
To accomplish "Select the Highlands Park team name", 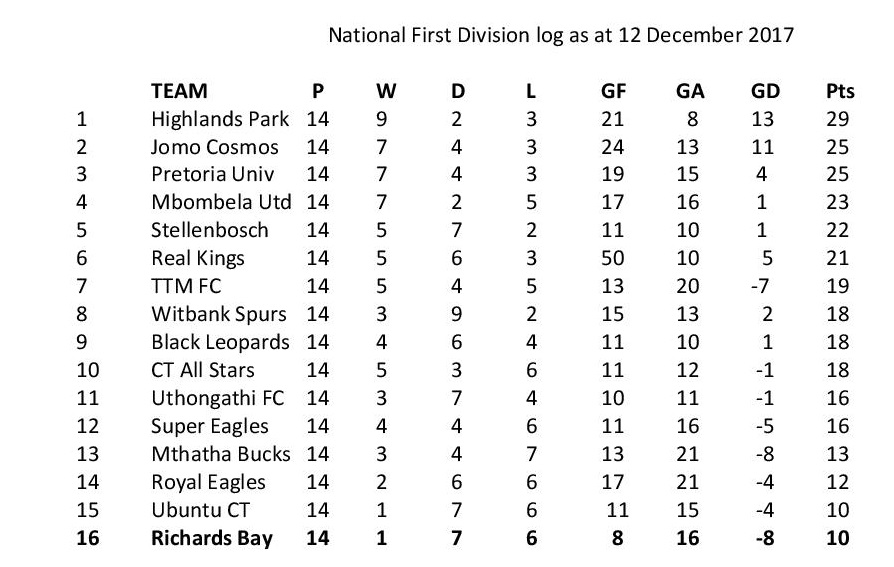I will click(220, 119).
